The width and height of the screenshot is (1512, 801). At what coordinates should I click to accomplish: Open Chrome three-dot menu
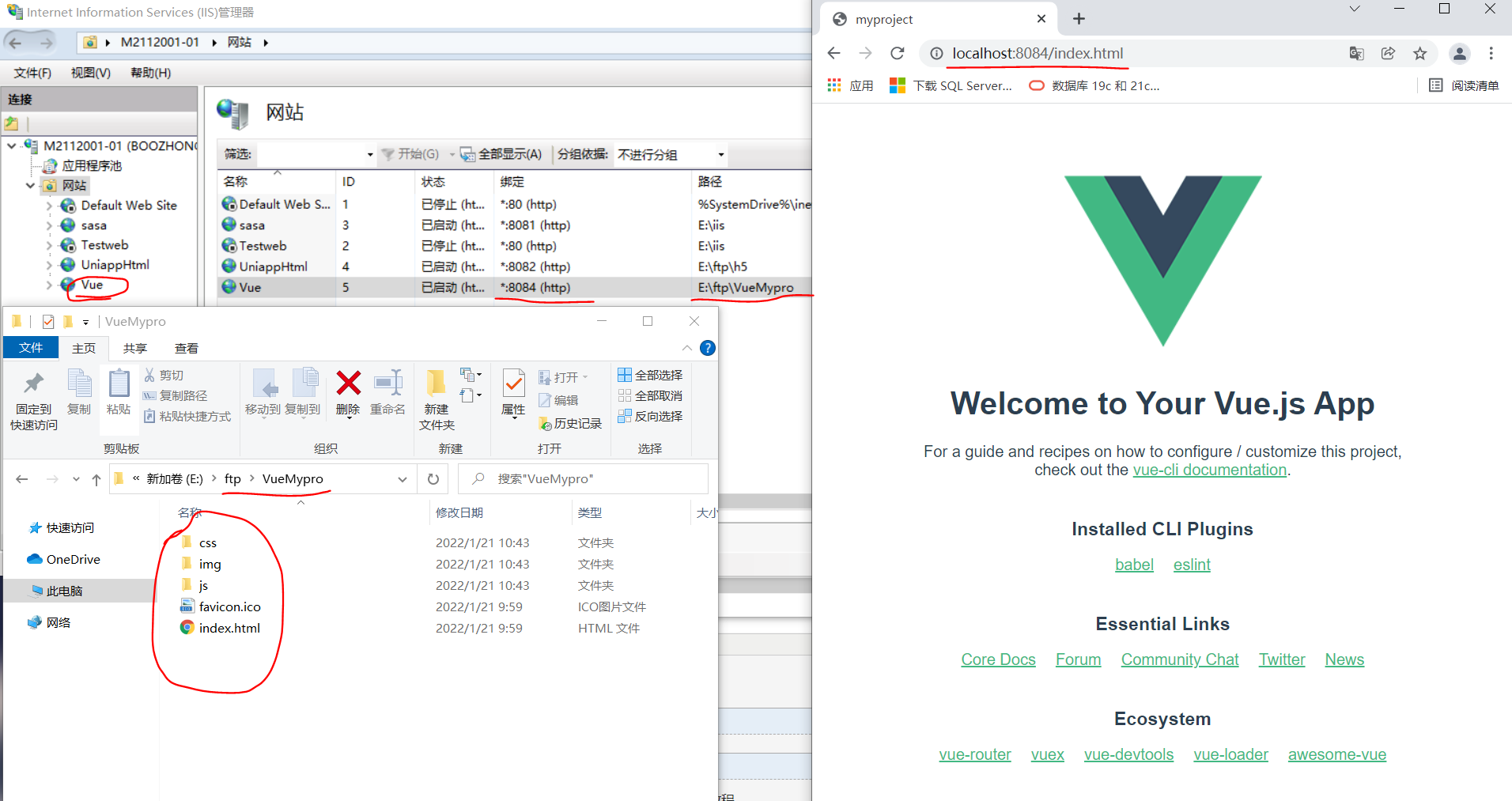coord(1491,53)
